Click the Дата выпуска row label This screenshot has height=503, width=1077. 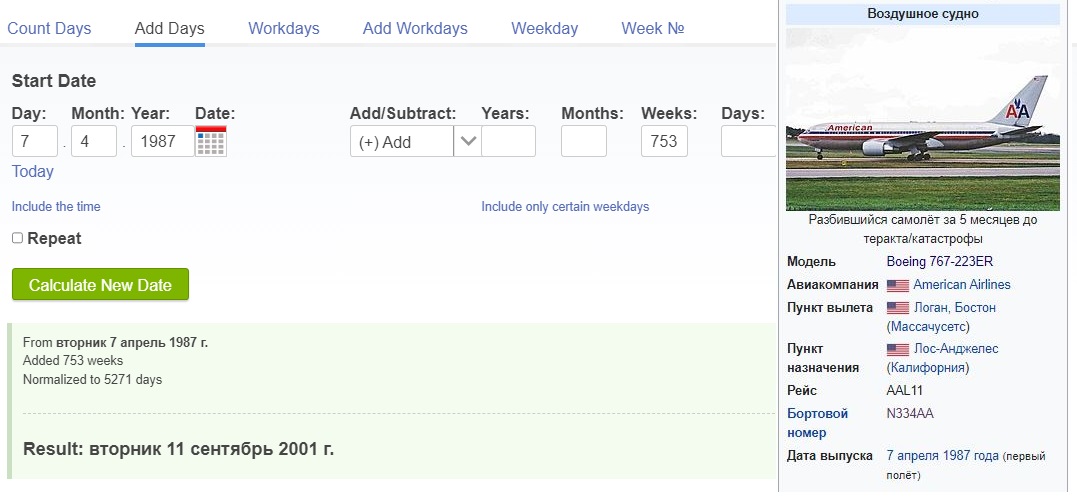point(830,456)
